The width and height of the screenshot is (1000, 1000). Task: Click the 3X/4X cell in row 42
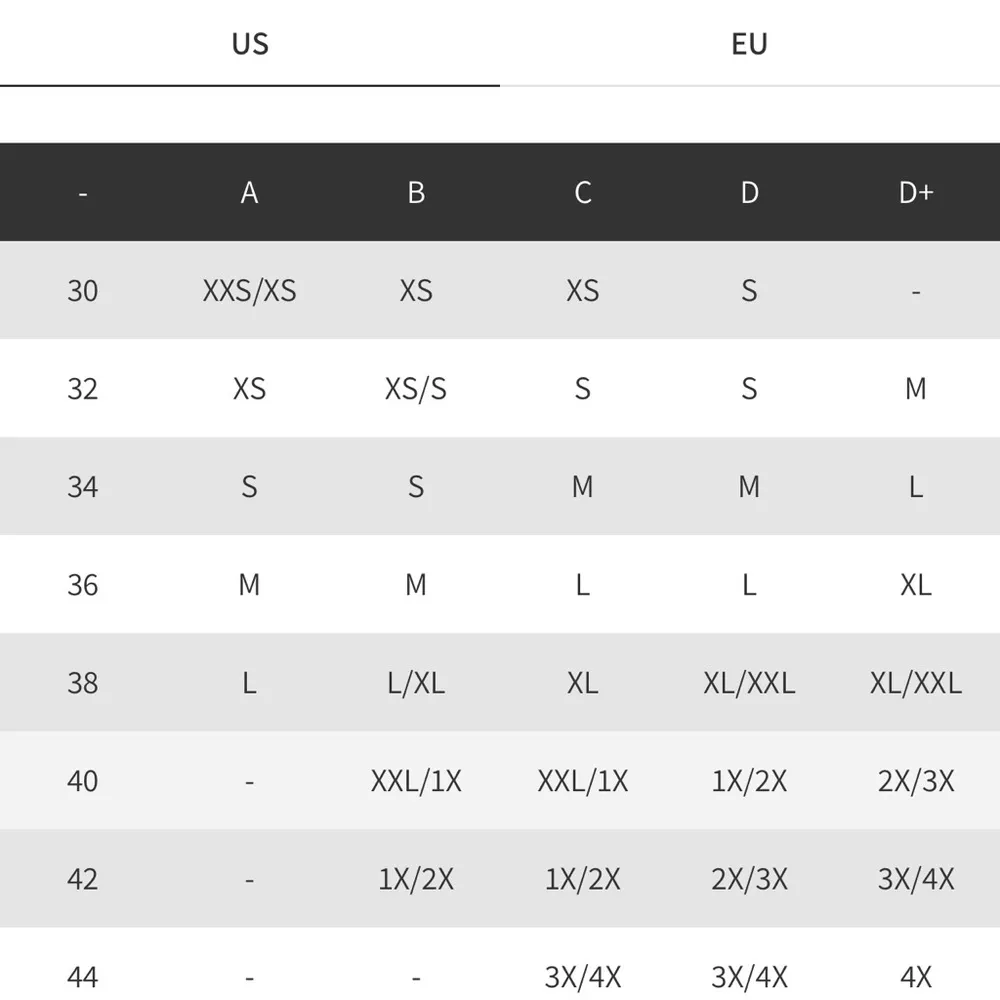coord(916,878)
